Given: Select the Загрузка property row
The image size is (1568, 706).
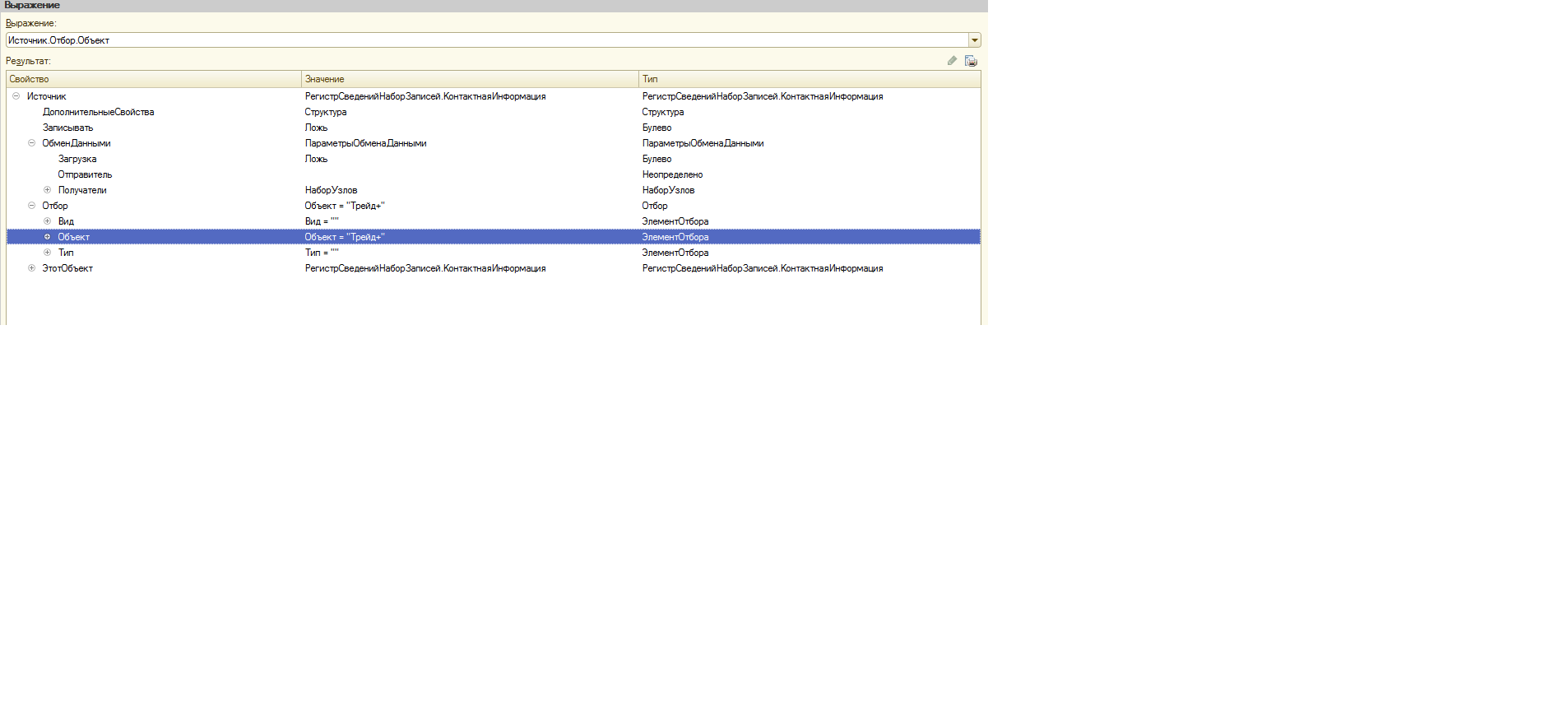Looking at the screenshot, I should point(77,159).
